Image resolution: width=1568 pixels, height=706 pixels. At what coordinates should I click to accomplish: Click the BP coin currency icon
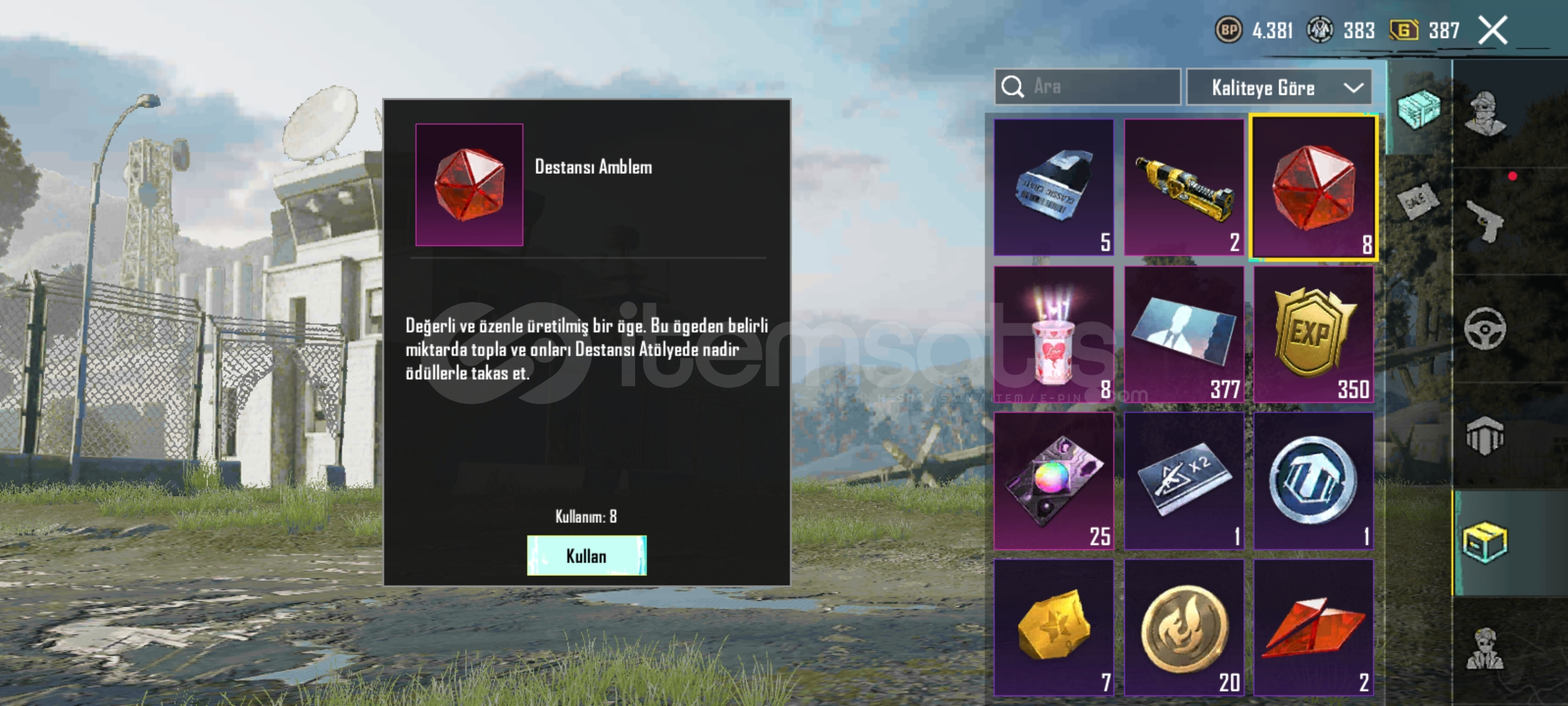point(1229,30)
